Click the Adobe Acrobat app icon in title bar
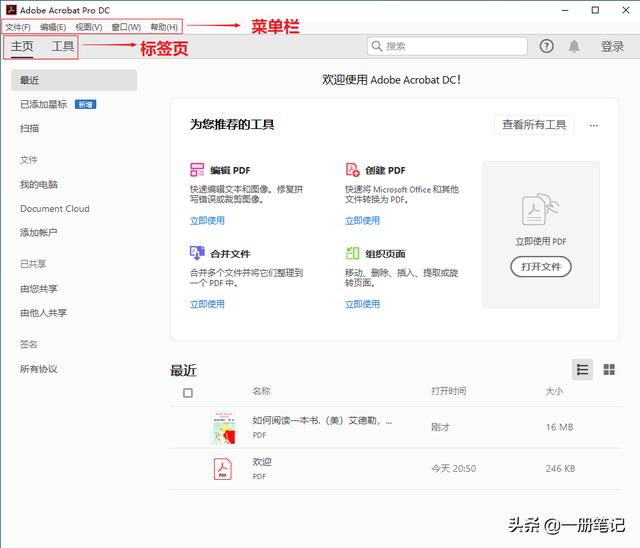 pyautogui.click(x=11, y=10)
